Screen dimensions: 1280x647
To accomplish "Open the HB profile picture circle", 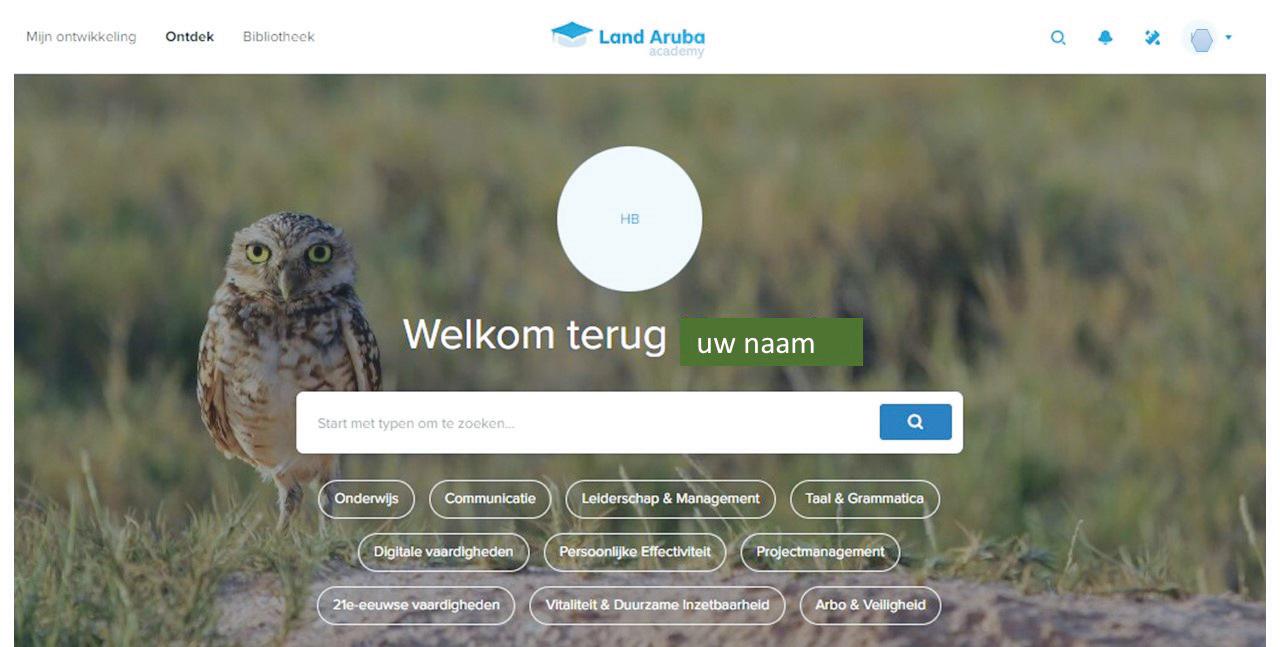I will click(x=629, y=219).
